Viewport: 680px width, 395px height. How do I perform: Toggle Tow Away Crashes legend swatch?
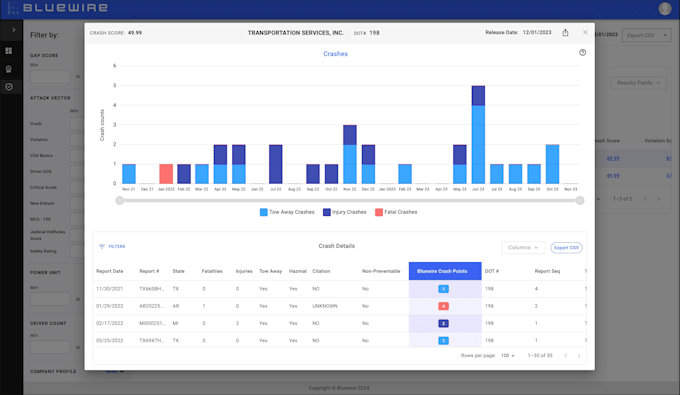[263, 212]
